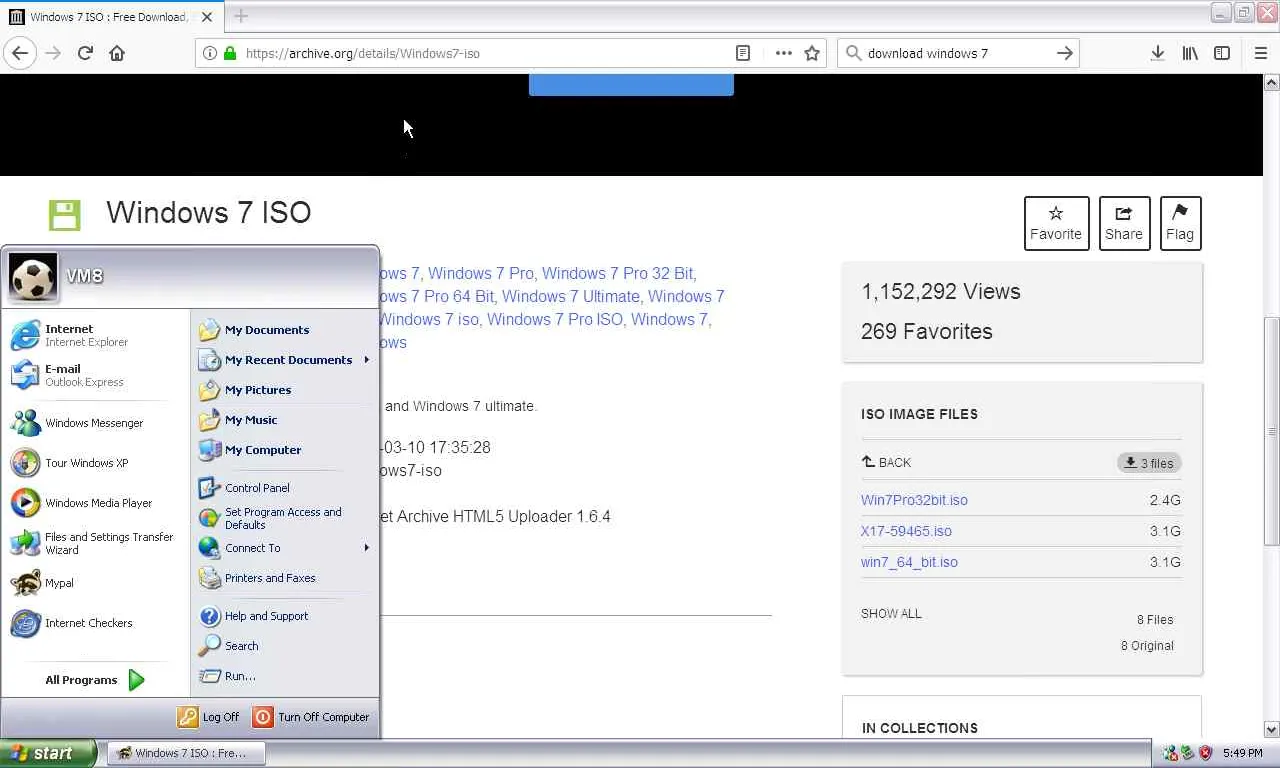Image resolution: width=1280 pixels, height=768 pixels.
Task: Click the blue button at page top
Action: coord(631,85)
